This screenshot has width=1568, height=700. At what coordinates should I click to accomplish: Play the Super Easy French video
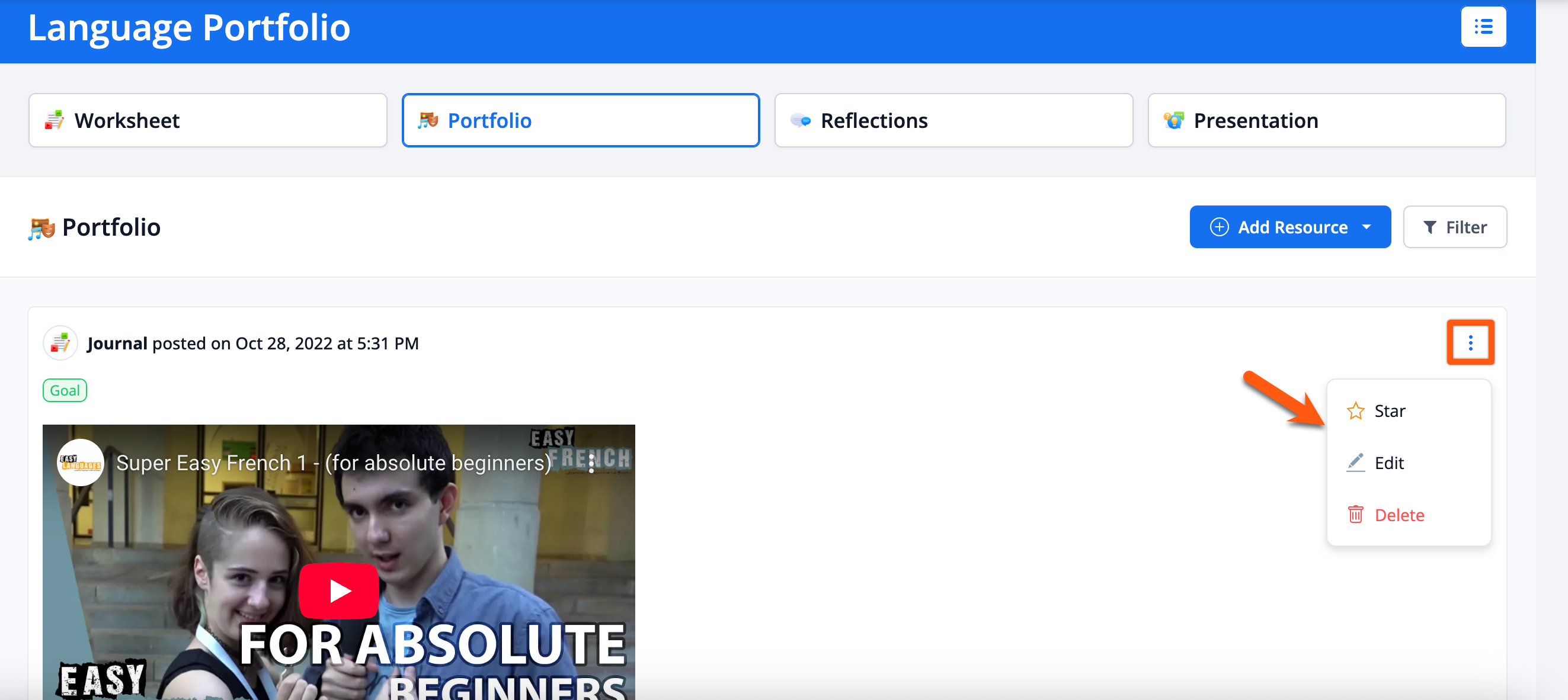[x=338, y=590]
